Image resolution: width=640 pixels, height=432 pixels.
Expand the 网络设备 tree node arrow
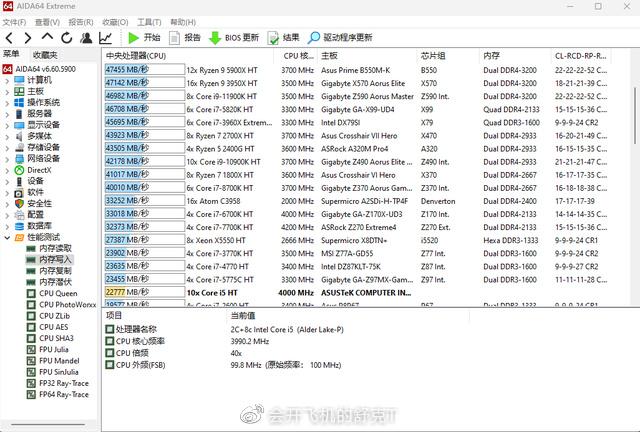pos(7,158)
